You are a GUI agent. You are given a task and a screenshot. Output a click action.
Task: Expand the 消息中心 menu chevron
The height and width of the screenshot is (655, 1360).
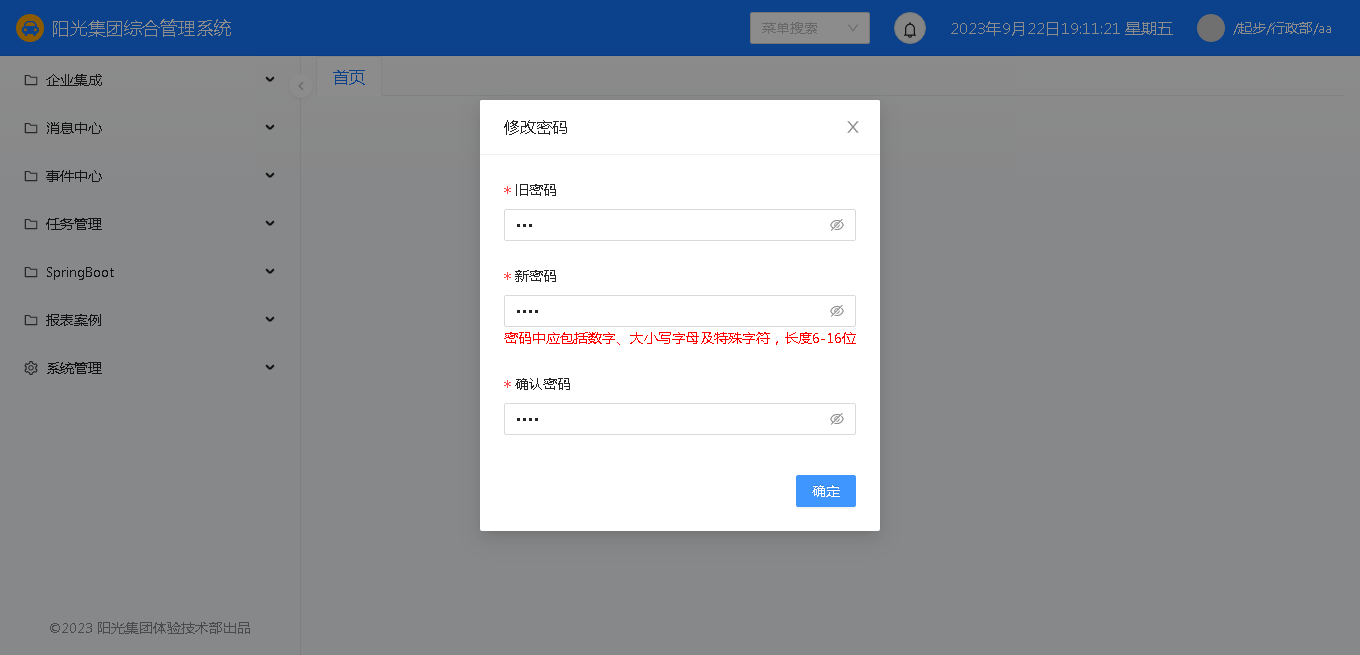pyautogui.click(x=270, y=128)
